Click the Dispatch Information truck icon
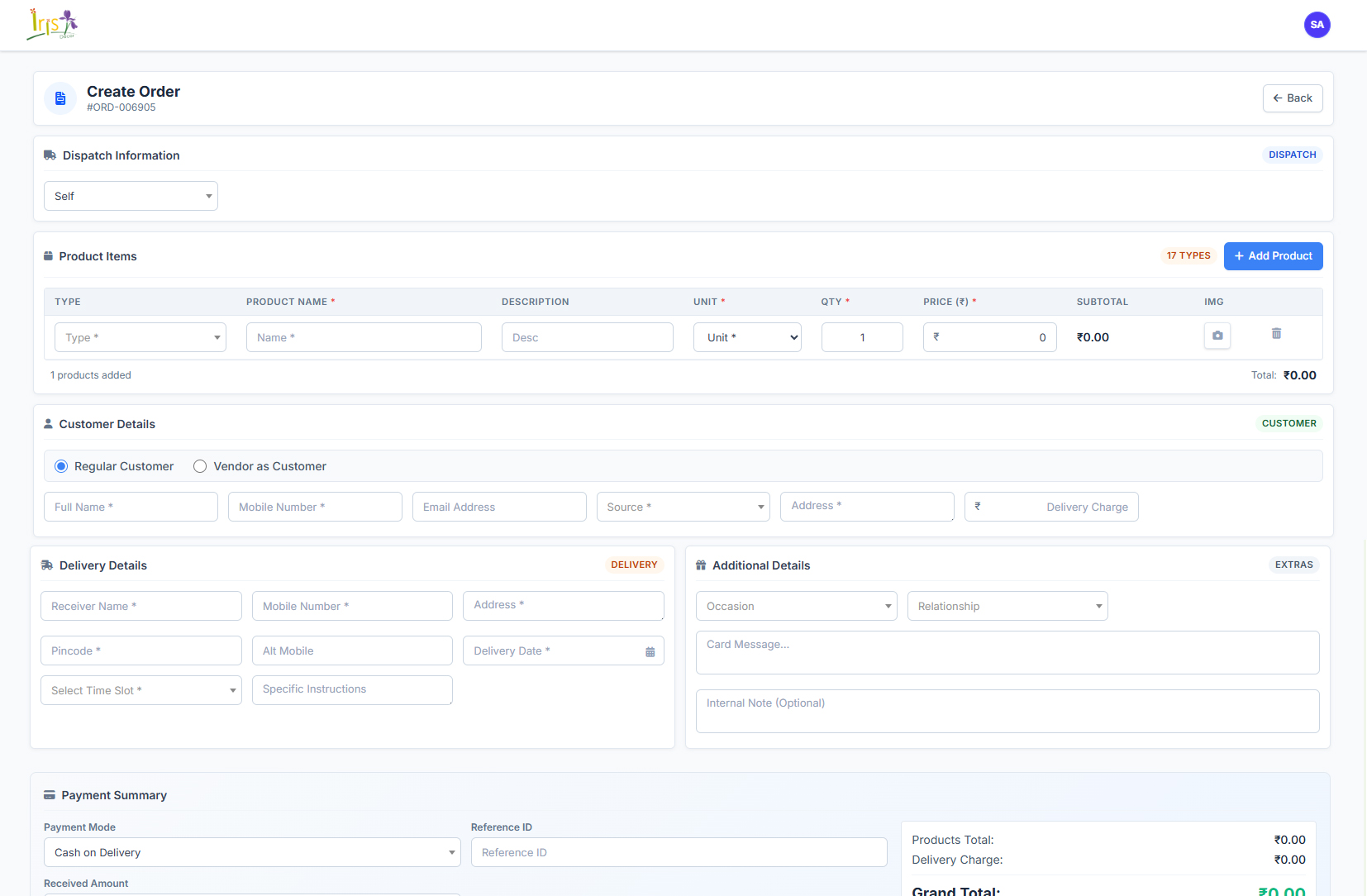Image resolution: width=1367 pixels, height=896 pixels. point(50,155)
